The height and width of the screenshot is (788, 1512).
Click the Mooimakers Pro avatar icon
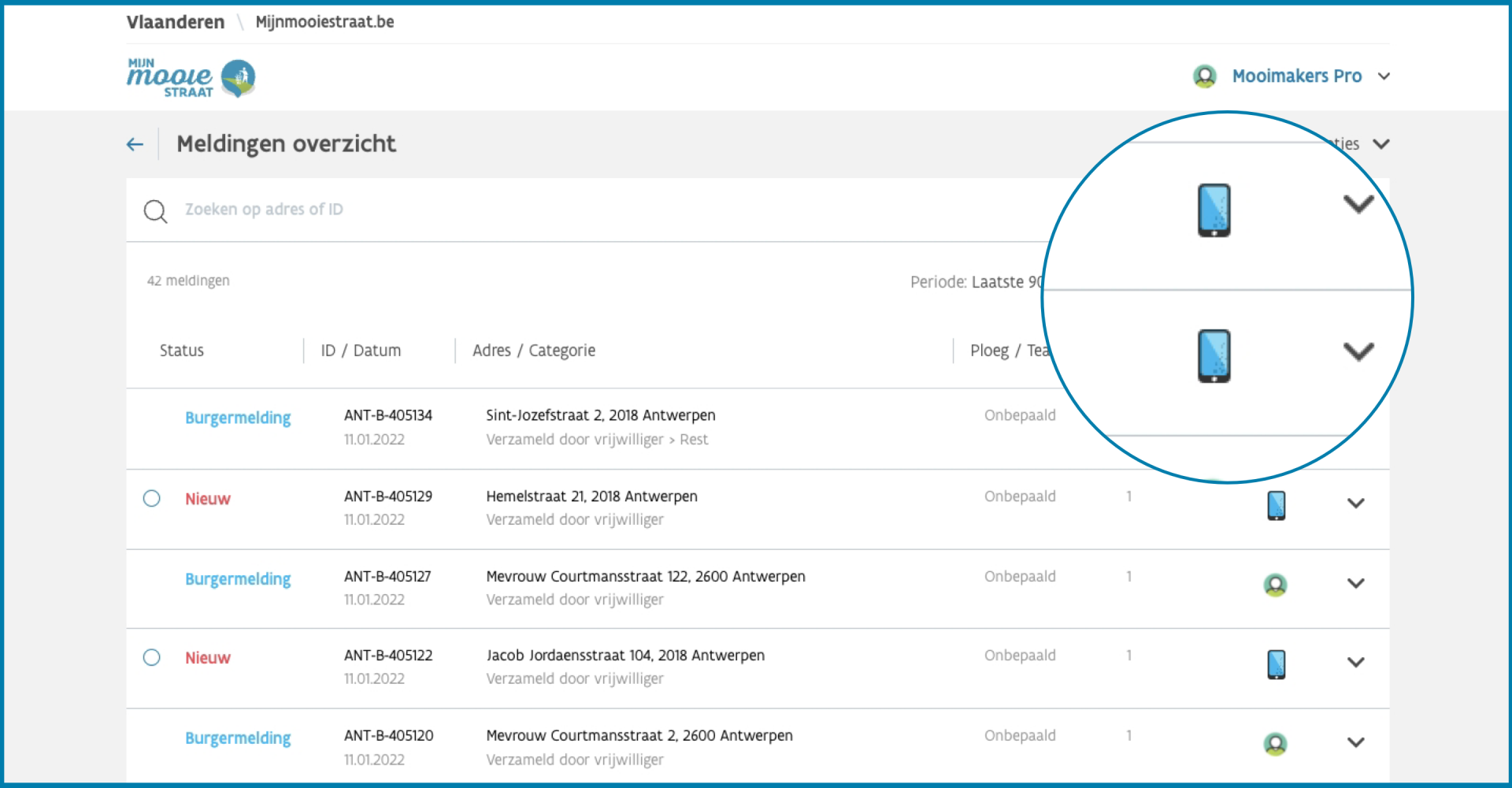pos(1205,76)
